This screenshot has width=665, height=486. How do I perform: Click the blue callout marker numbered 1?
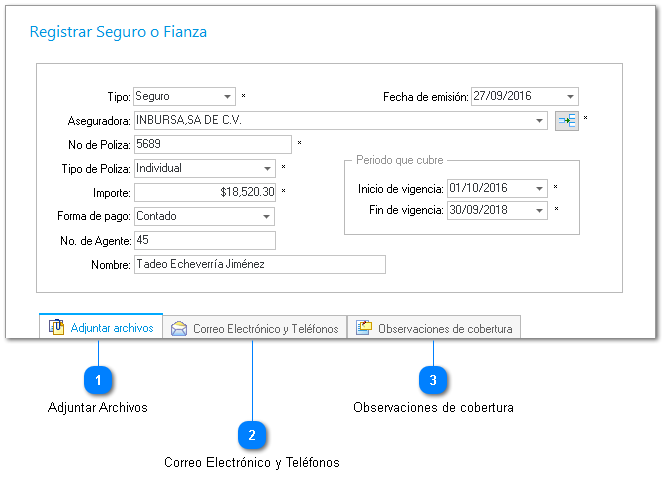(98, 380)
